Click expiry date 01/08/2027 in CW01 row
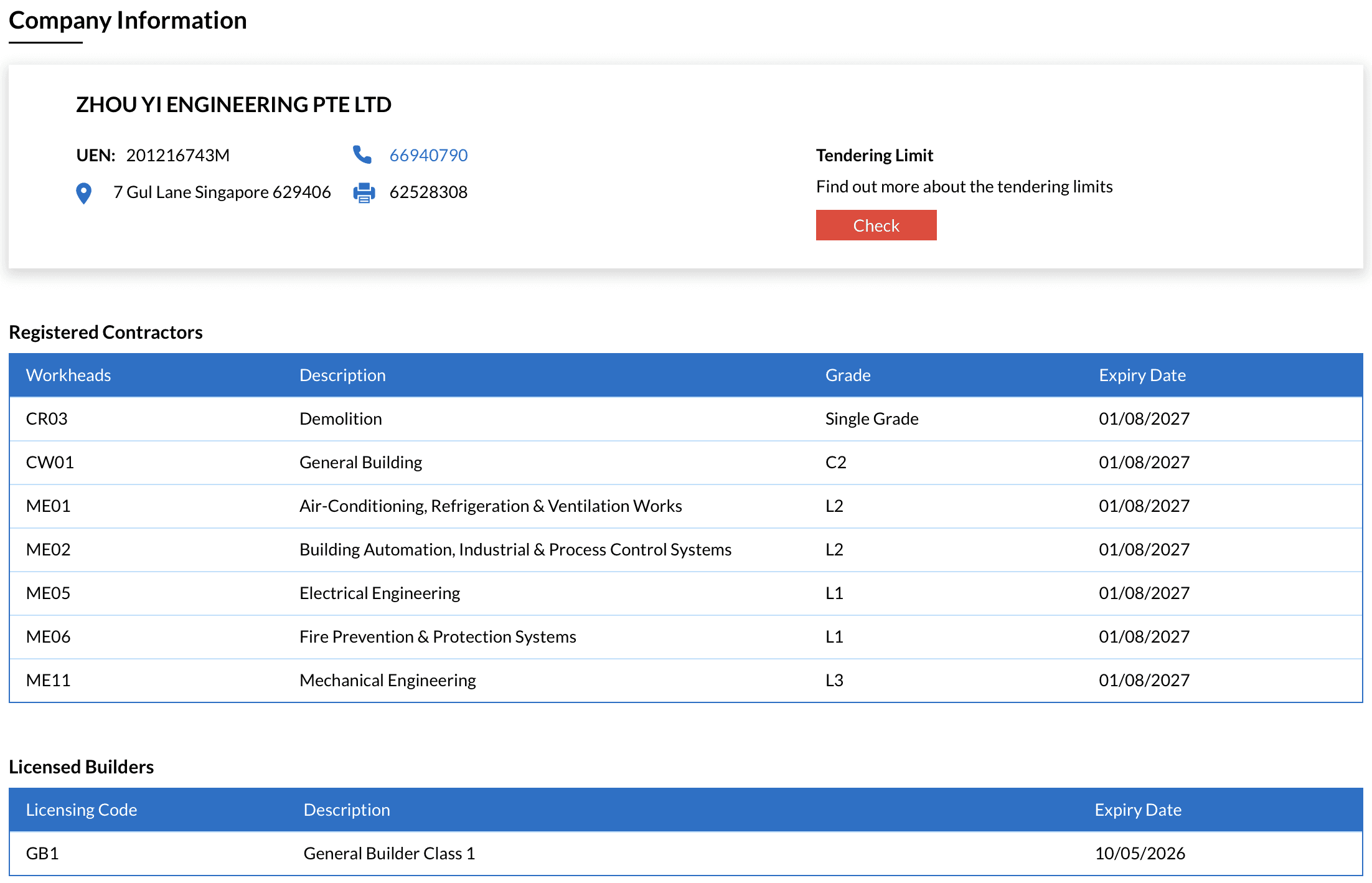The height and width of the screenshot is (883, 1372). [1144, 462]
